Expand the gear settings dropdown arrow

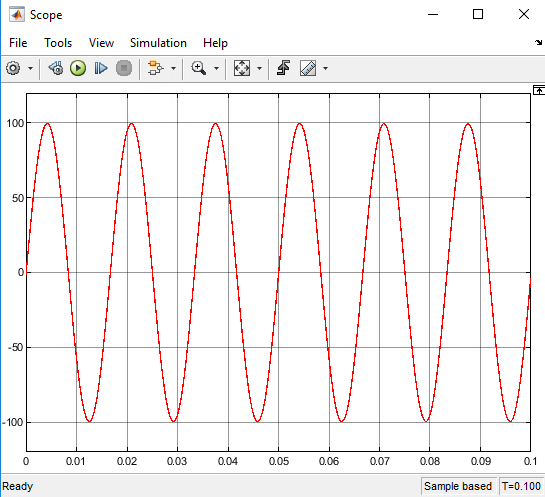pyautogui.click(x=31, y=68)
